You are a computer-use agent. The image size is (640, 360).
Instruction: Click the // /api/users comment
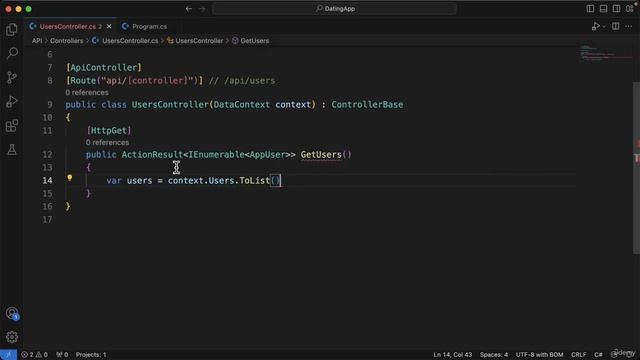(242, 81)
